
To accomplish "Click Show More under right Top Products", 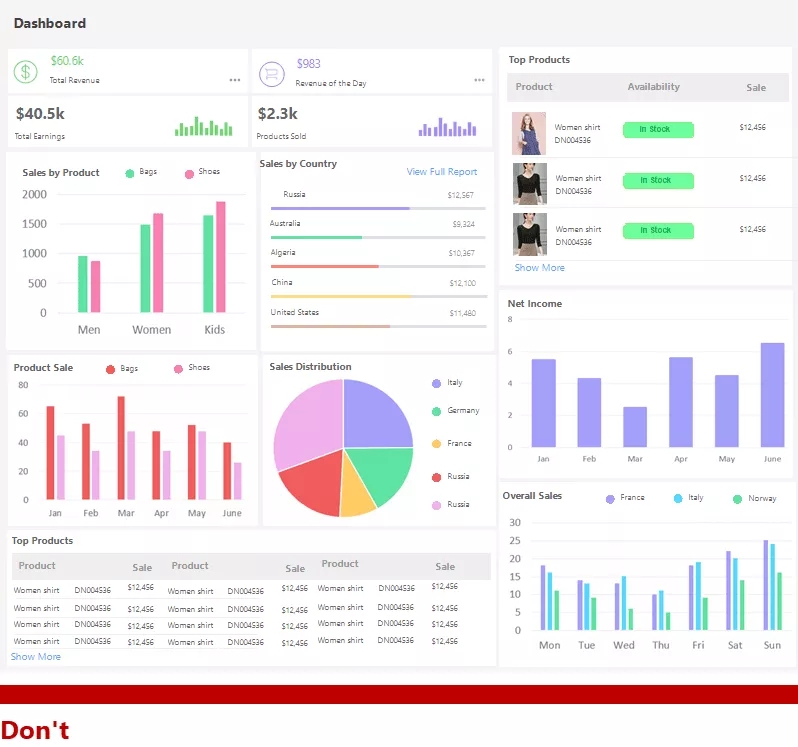I will pos(539,268).
